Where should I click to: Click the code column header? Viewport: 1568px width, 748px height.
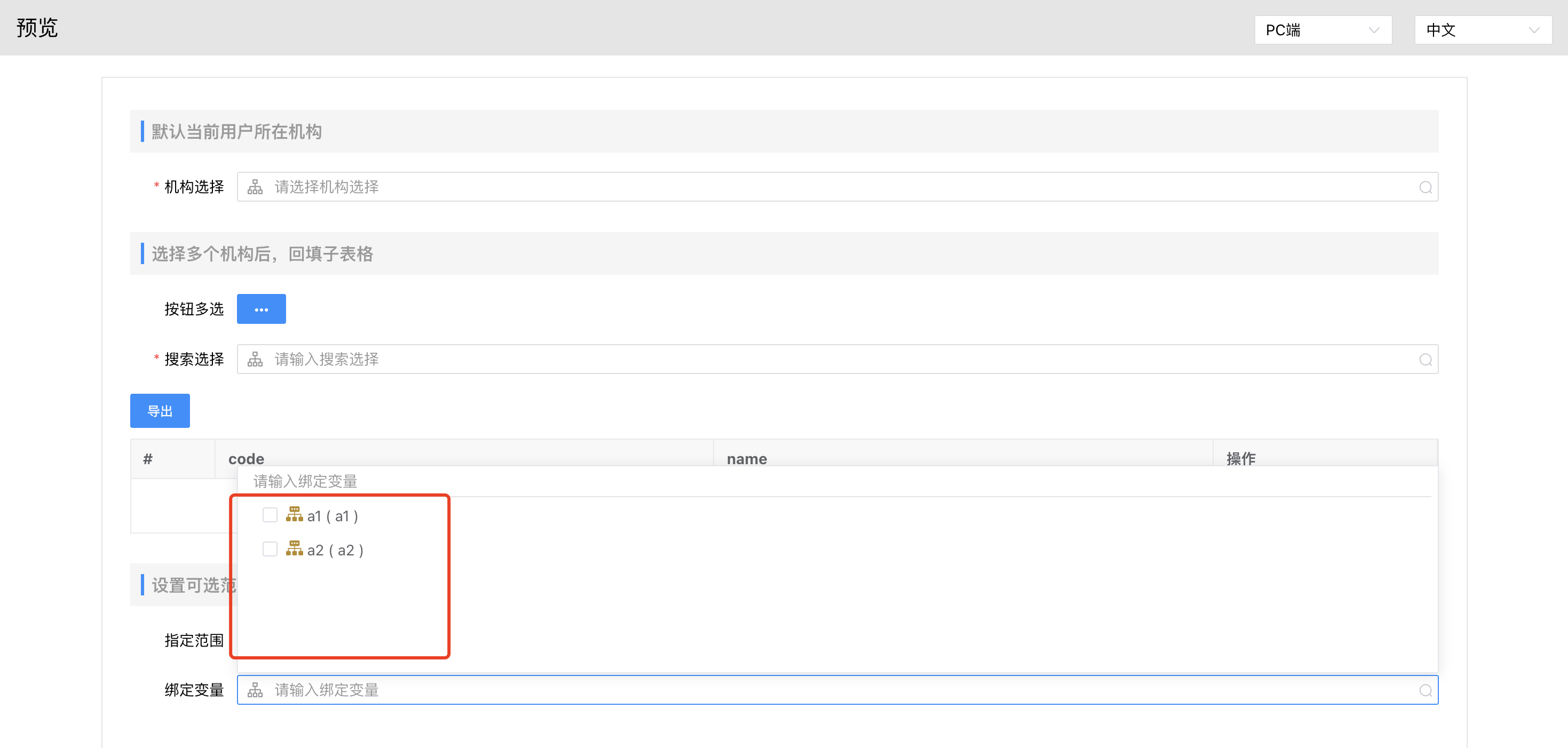click(x=247, y=458)
